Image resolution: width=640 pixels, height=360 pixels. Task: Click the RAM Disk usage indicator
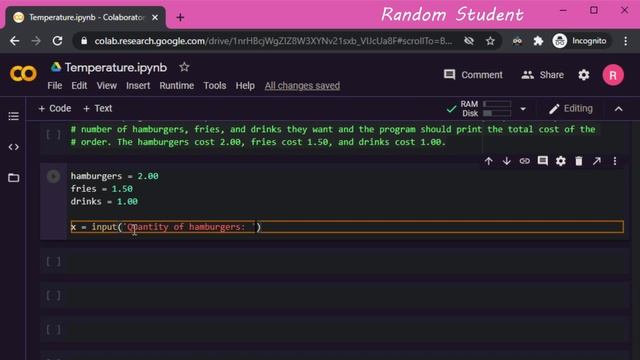pyautogui.click(x=486, y=109)
